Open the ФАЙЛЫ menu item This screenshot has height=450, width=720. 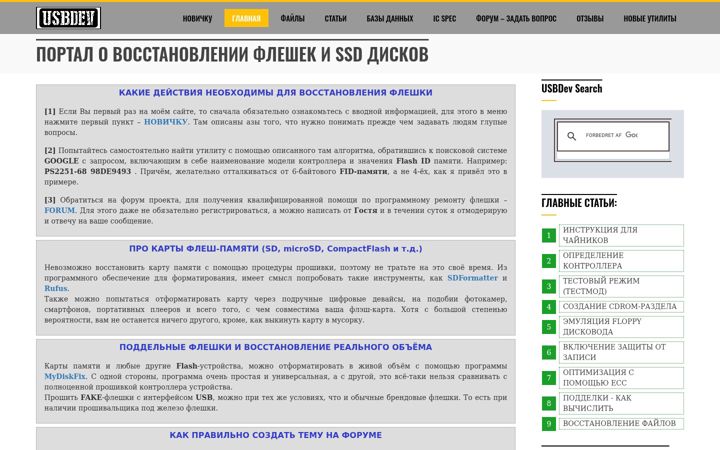click(x=292, y=18)
